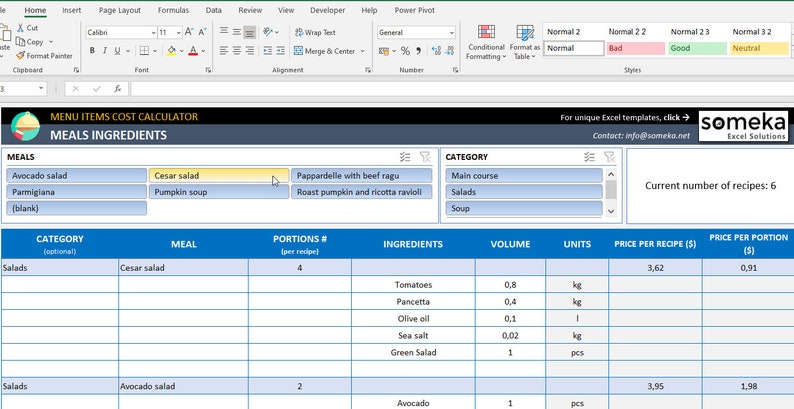794x409 pixels.
Task: Apply Percent Style formatting
Action: click(x=405, y=51)
